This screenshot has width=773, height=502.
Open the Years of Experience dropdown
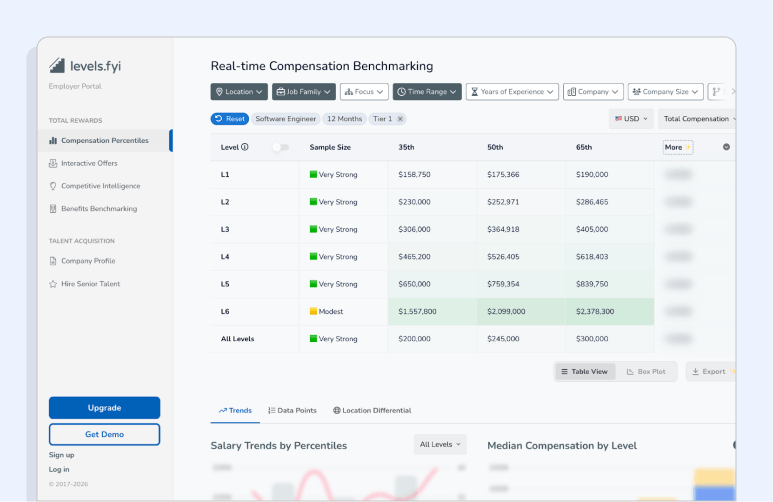click(511, 92)
